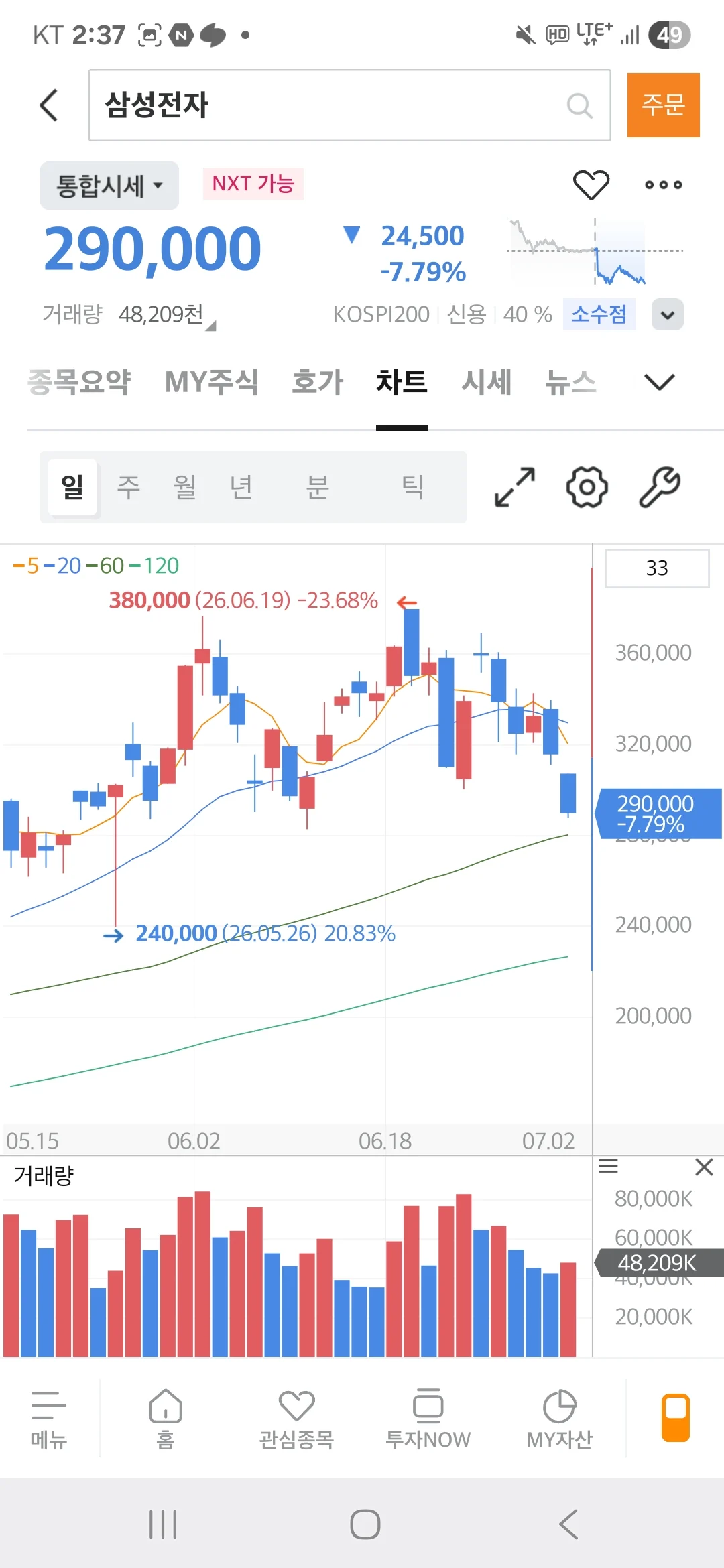Open 관심종목 watchlist in bottom bar
The image size is (724, 1568).
pos(296,1421)
